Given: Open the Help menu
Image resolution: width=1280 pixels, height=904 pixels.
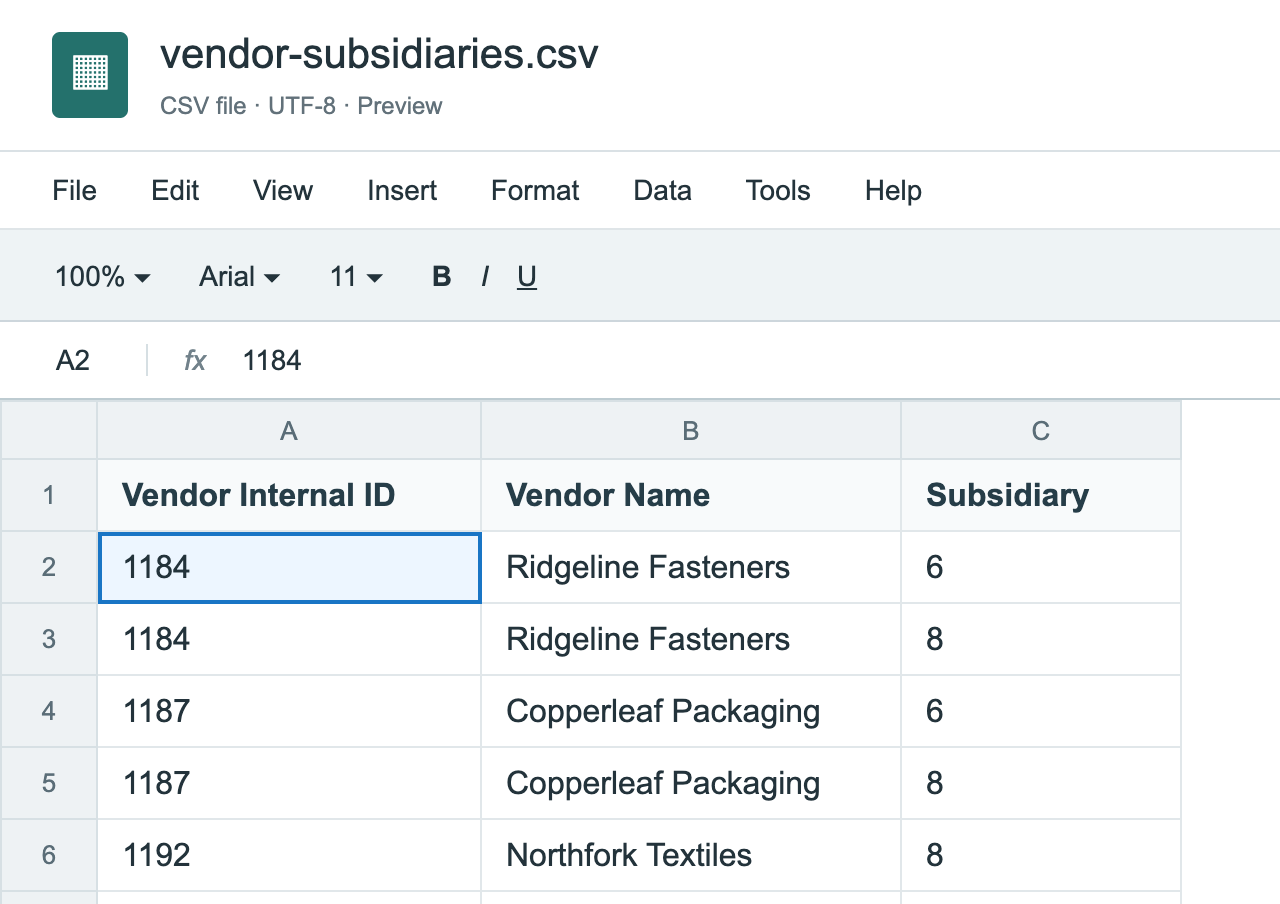Looking at the screenshot, I should (x=893, y=190).
